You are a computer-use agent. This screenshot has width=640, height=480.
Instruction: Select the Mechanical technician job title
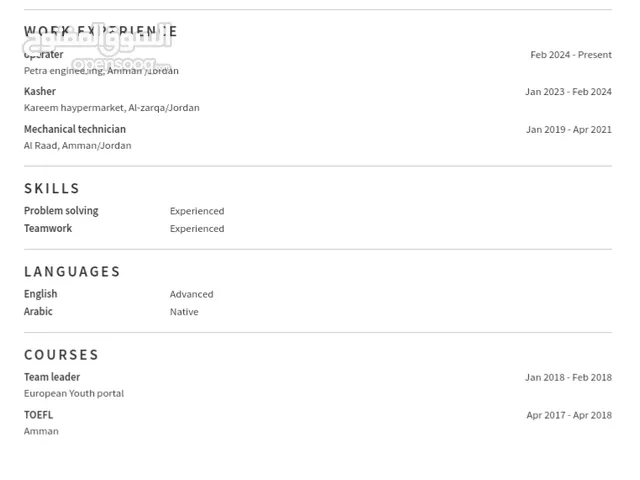tap(75, 129)
